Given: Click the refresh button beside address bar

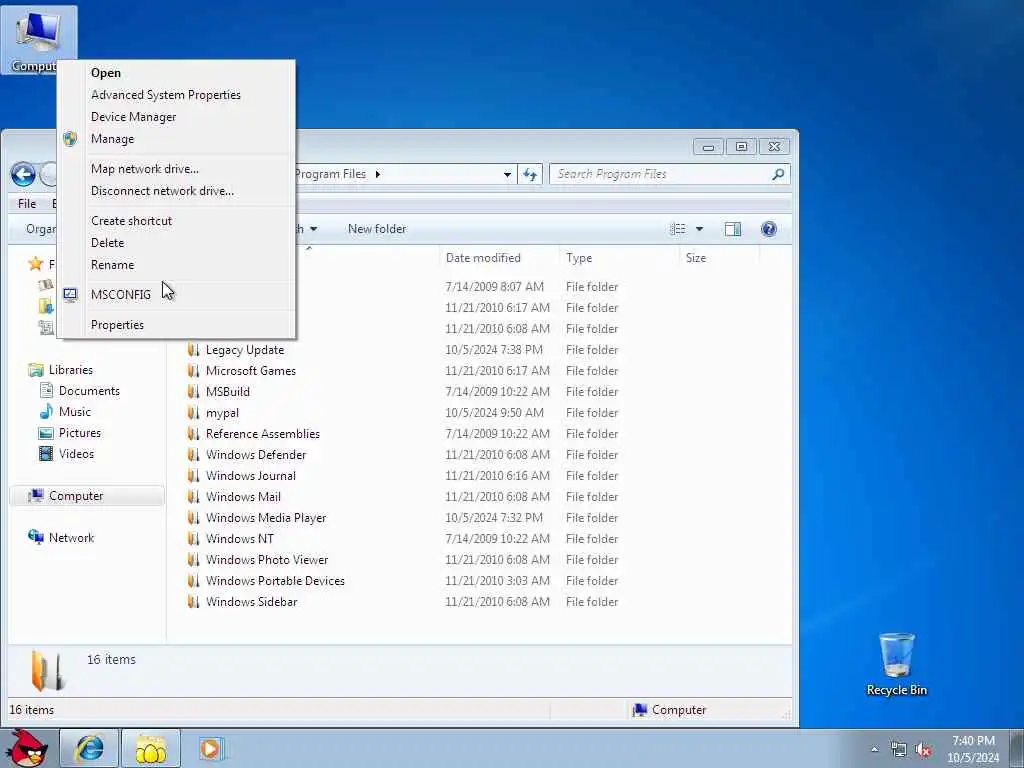Looking at the screenshot, I should (x=530, y=174).
